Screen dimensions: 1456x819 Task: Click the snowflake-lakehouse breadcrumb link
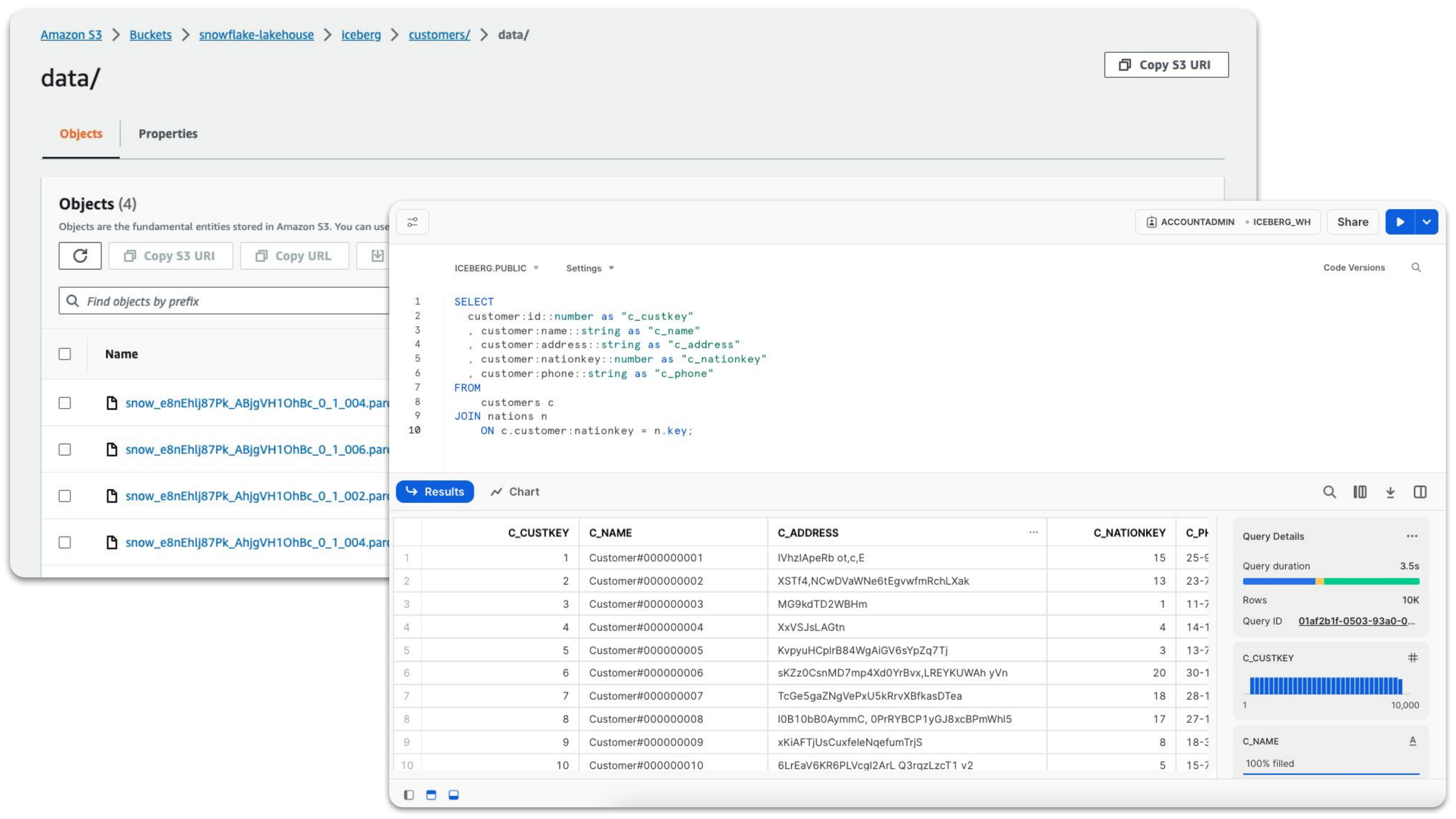click(x=256, y=35)
